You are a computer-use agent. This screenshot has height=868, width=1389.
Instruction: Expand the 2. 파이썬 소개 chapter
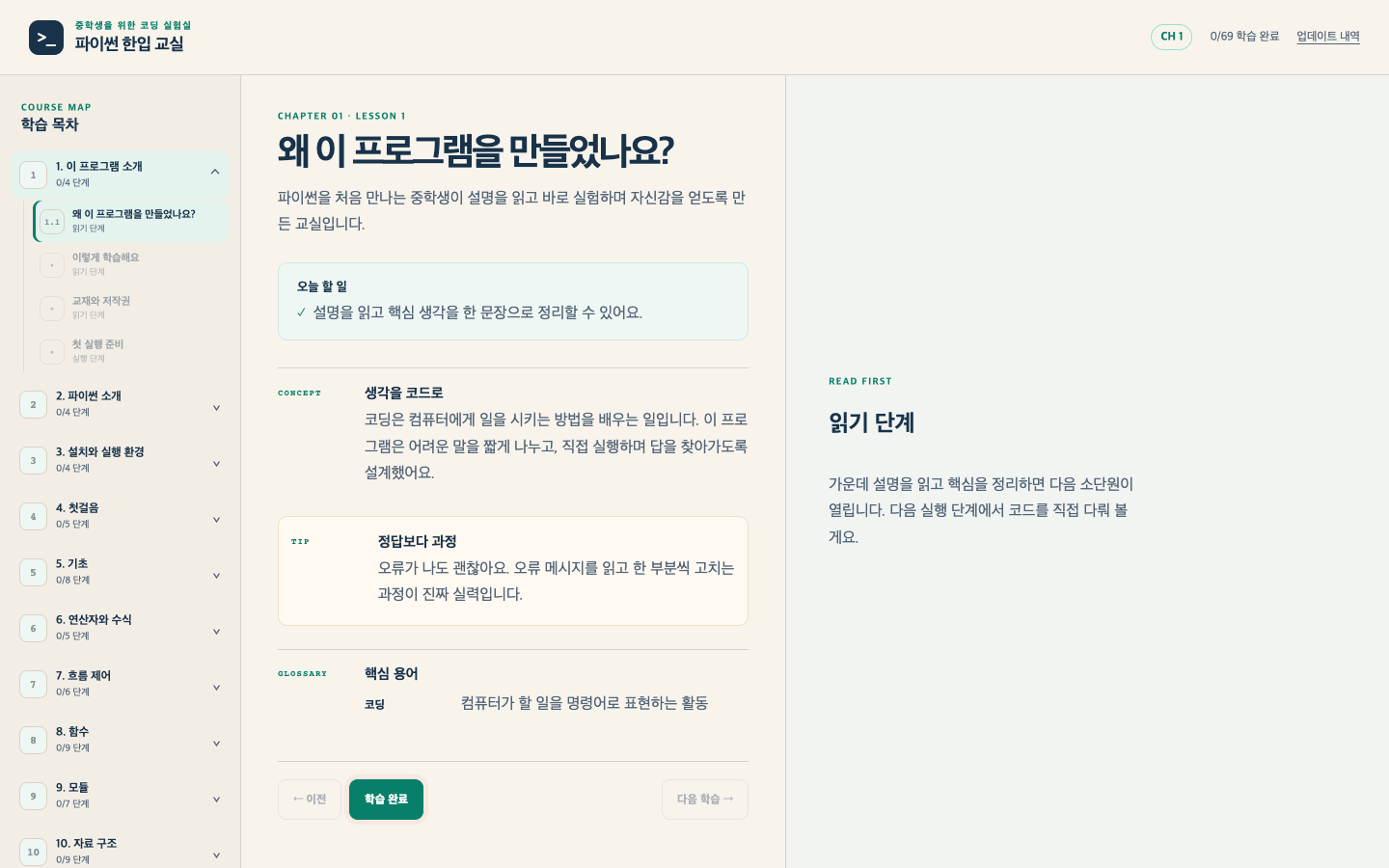click(216, 408)
